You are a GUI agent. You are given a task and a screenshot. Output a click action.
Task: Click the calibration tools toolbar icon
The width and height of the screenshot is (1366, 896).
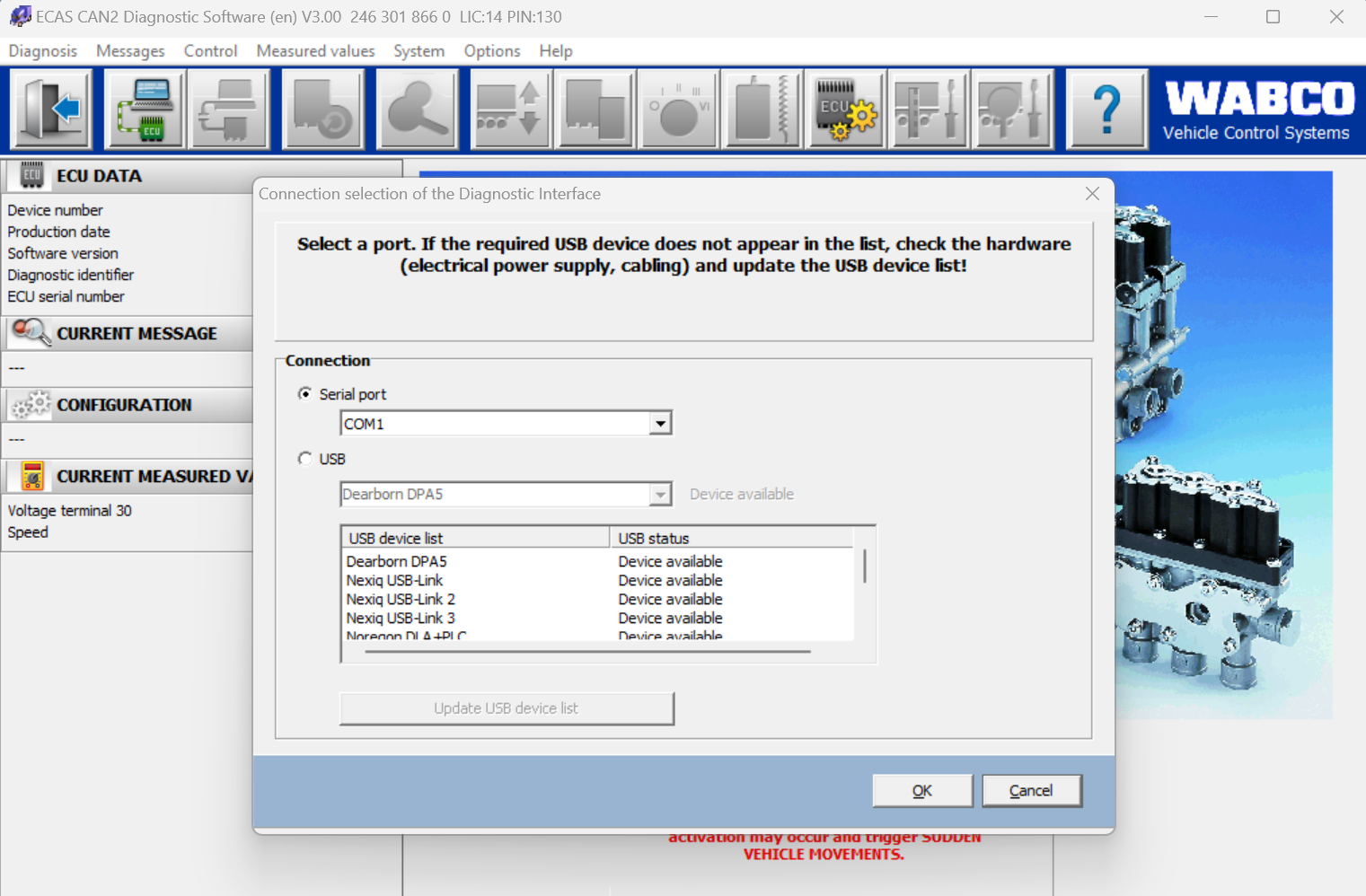[x=930, y=110]
